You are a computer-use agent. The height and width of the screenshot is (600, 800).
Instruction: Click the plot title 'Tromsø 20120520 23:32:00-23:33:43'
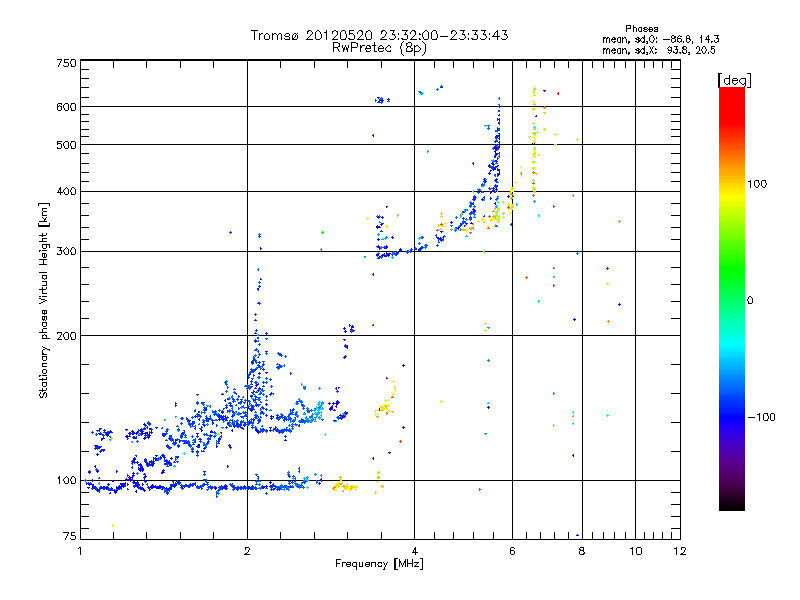pos(379,35)
